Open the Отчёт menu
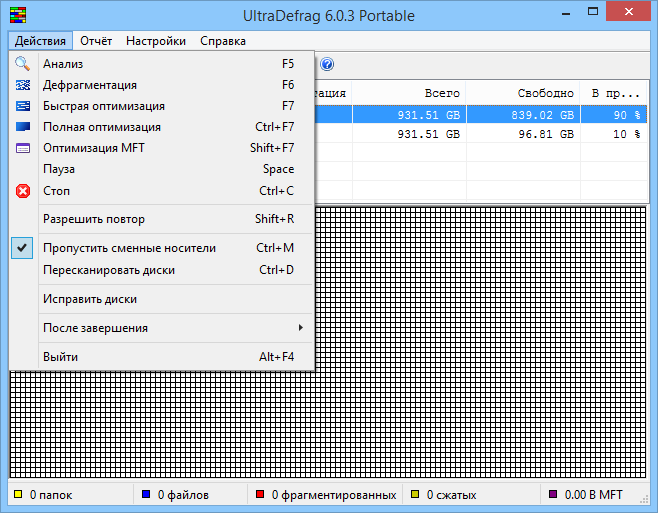This screenshot has width=658, height=513. 96,41
